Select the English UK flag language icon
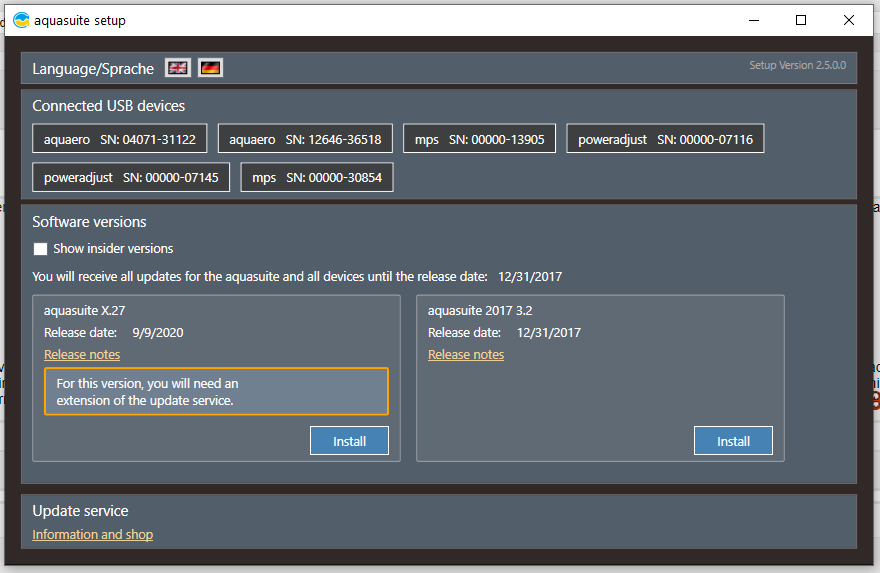This screenshot has width=880, height=573. tap(177, 68)
